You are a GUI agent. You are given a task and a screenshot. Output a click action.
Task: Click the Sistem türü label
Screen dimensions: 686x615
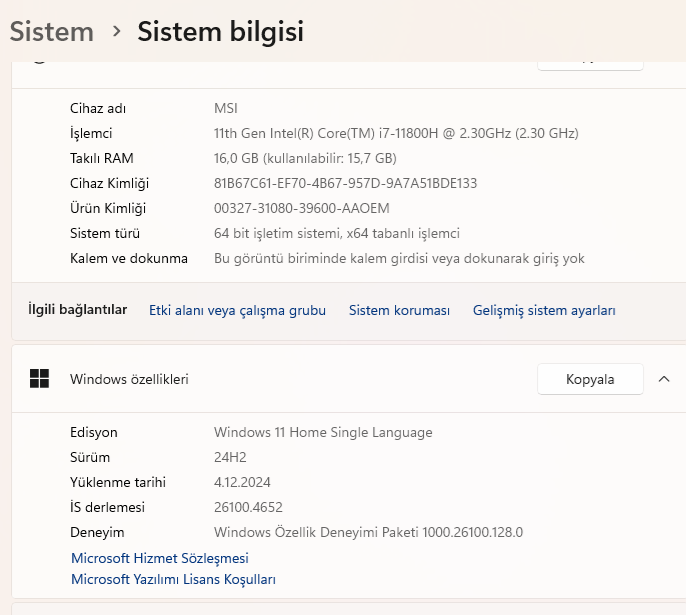[105, 233]
